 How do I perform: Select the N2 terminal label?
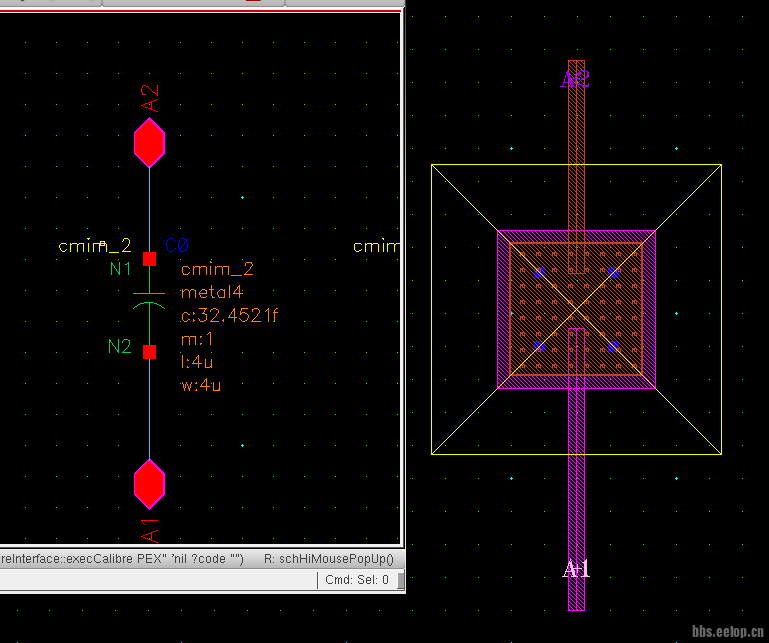click(x=120, y=346)
